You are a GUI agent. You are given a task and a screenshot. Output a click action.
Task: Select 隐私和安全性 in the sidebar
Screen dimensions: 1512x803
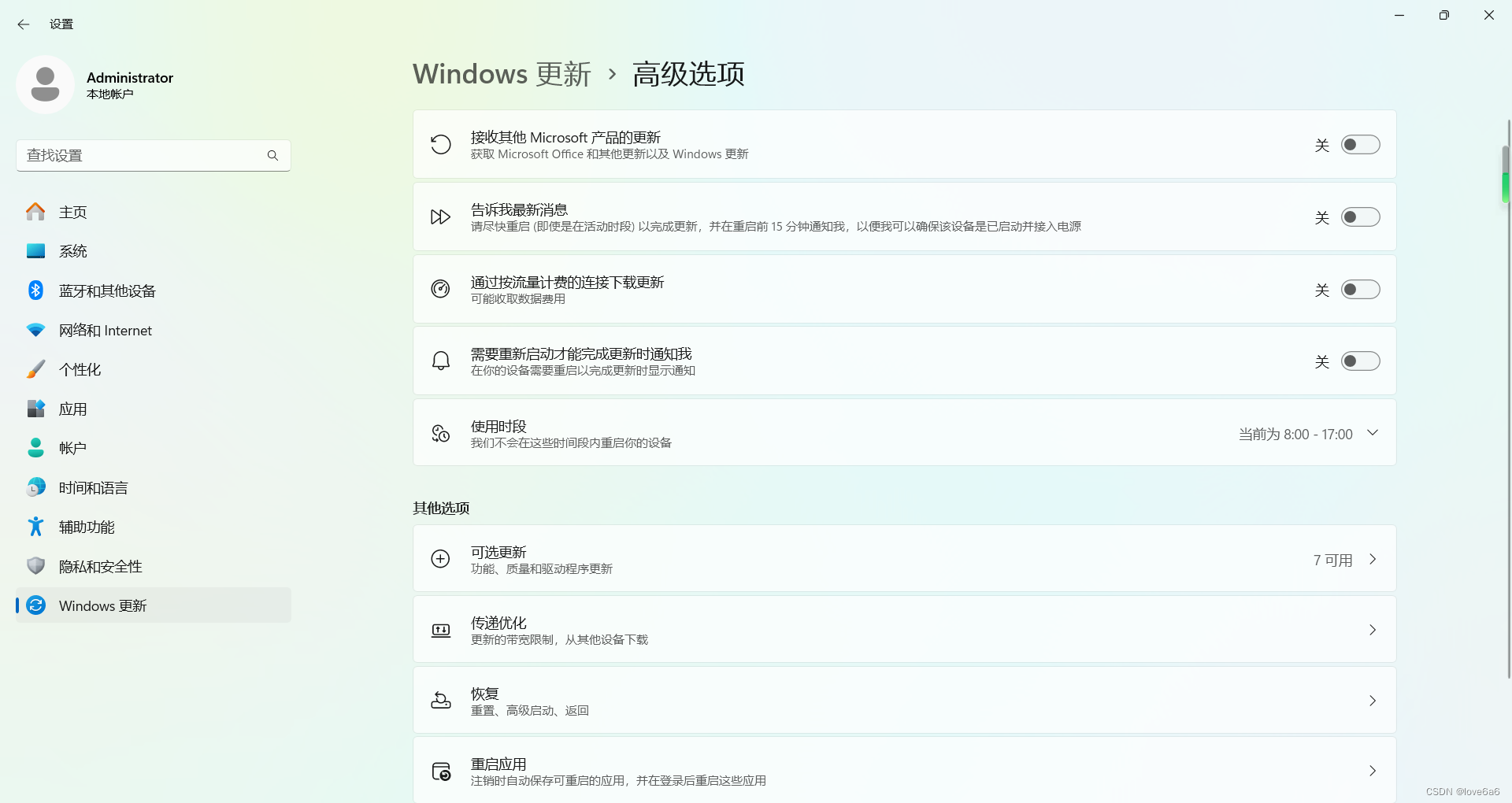[x=154, y=566]
